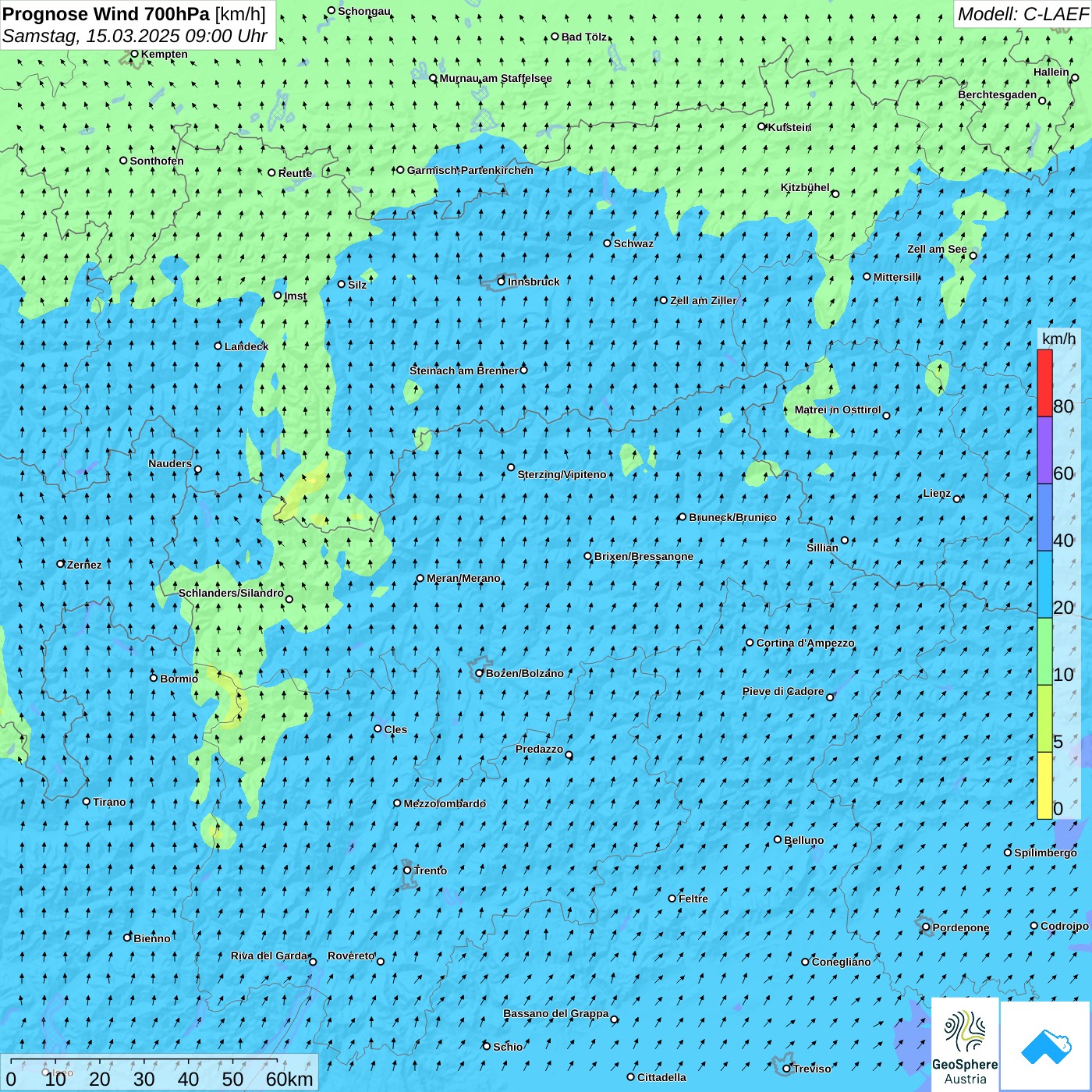1092x1092 pixels.
Task: Click the 'Cortina d'Ampezzo' label
Action: 806,643
